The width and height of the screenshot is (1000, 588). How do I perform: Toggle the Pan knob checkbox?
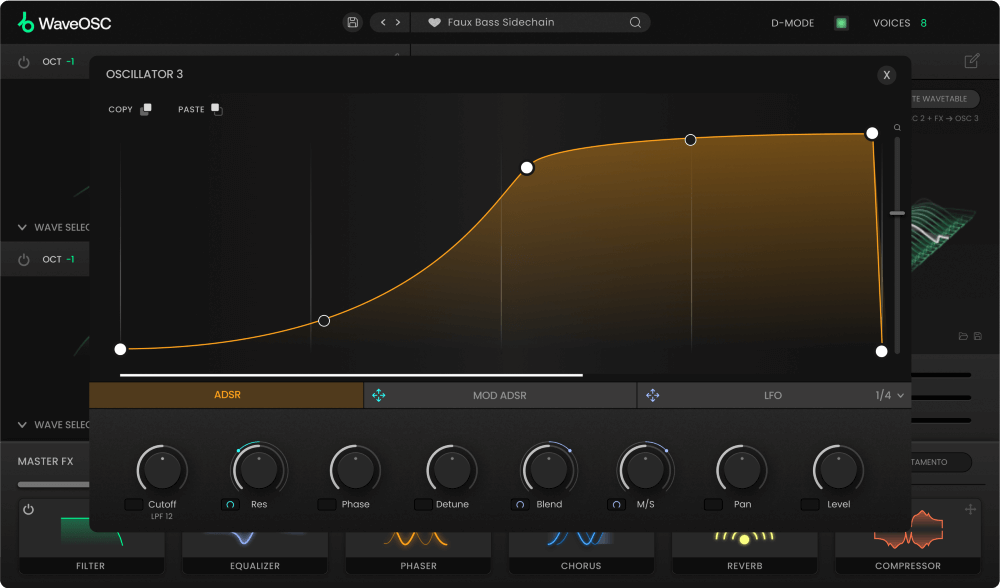713,504
